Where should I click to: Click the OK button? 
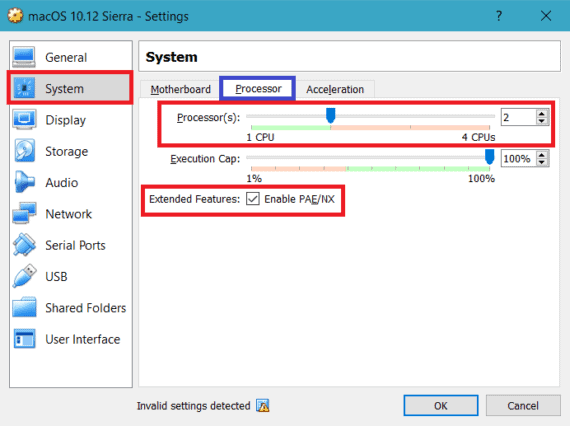pyautogui.click(x=441, y=406)
